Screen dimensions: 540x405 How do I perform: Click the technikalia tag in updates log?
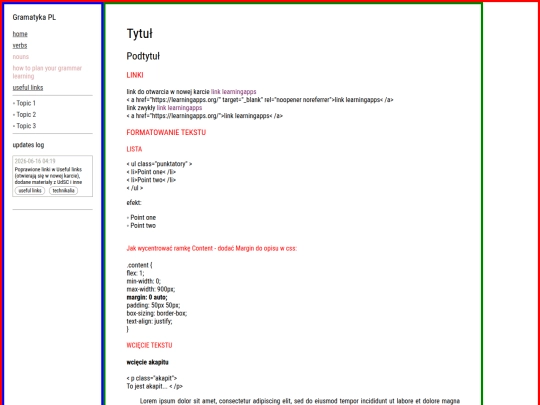tap(63, 190)
